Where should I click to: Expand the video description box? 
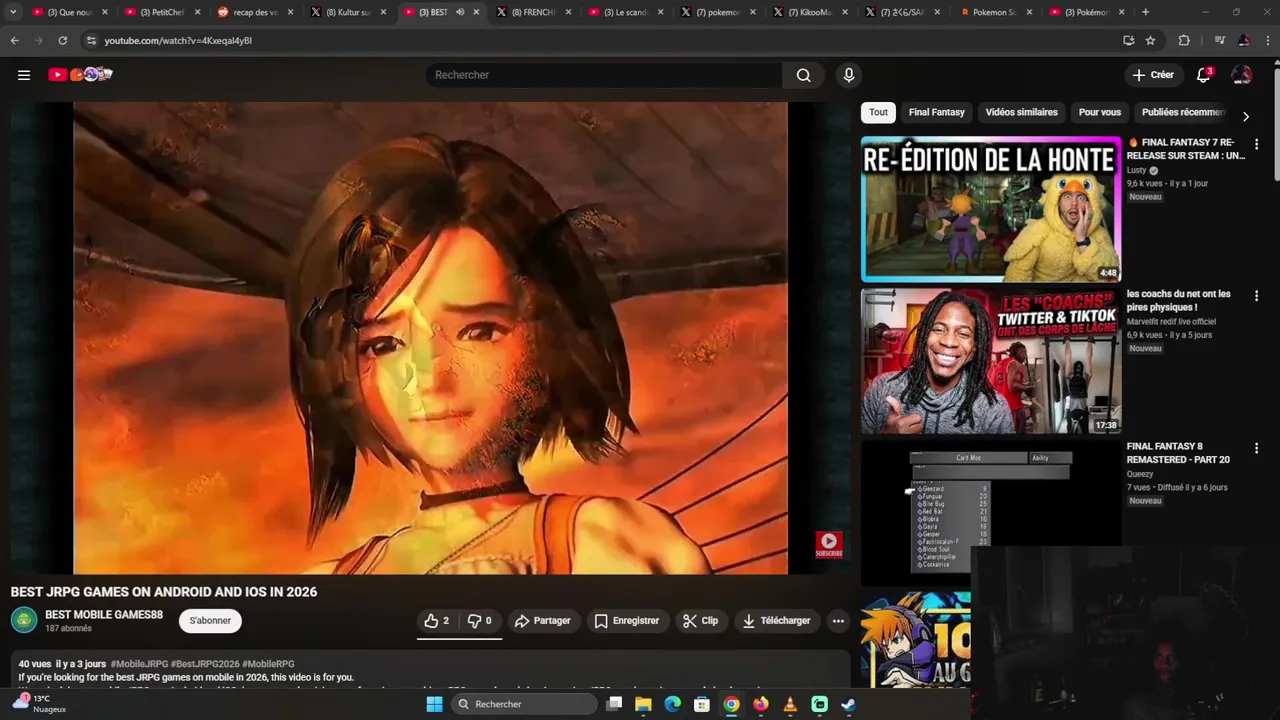coord(430,670)
